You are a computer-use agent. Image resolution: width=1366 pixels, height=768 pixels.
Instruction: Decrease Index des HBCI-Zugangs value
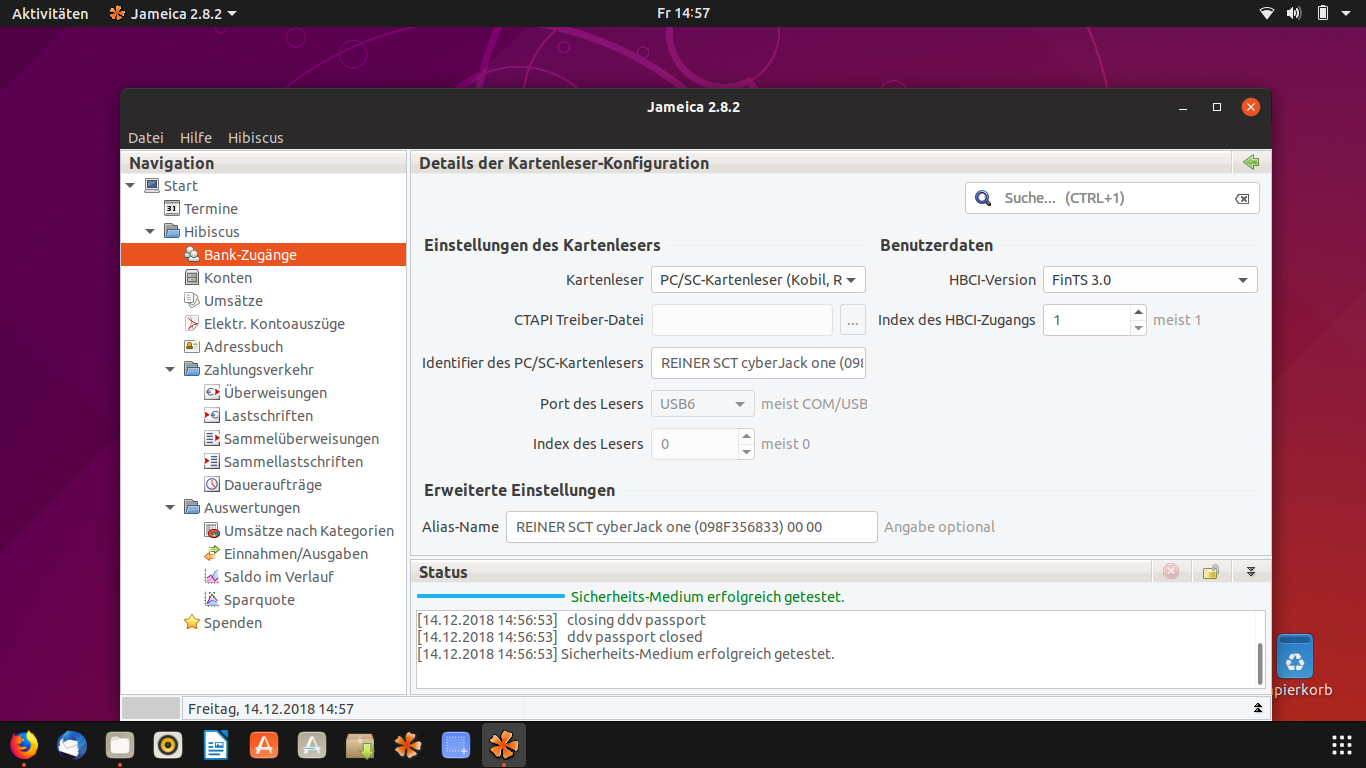click(x=1138, y=328)
